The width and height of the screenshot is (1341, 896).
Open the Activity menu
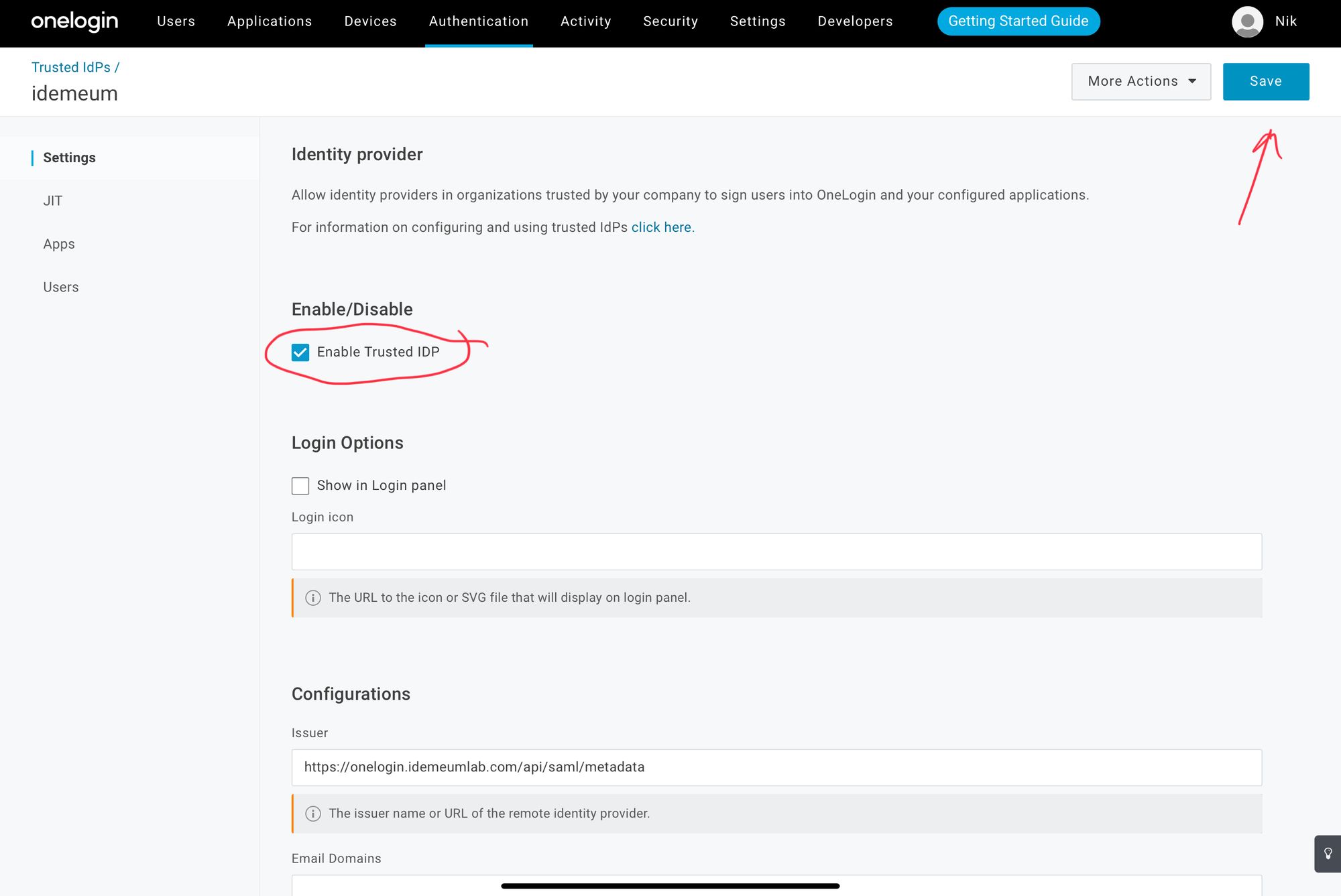click(586, 21)
